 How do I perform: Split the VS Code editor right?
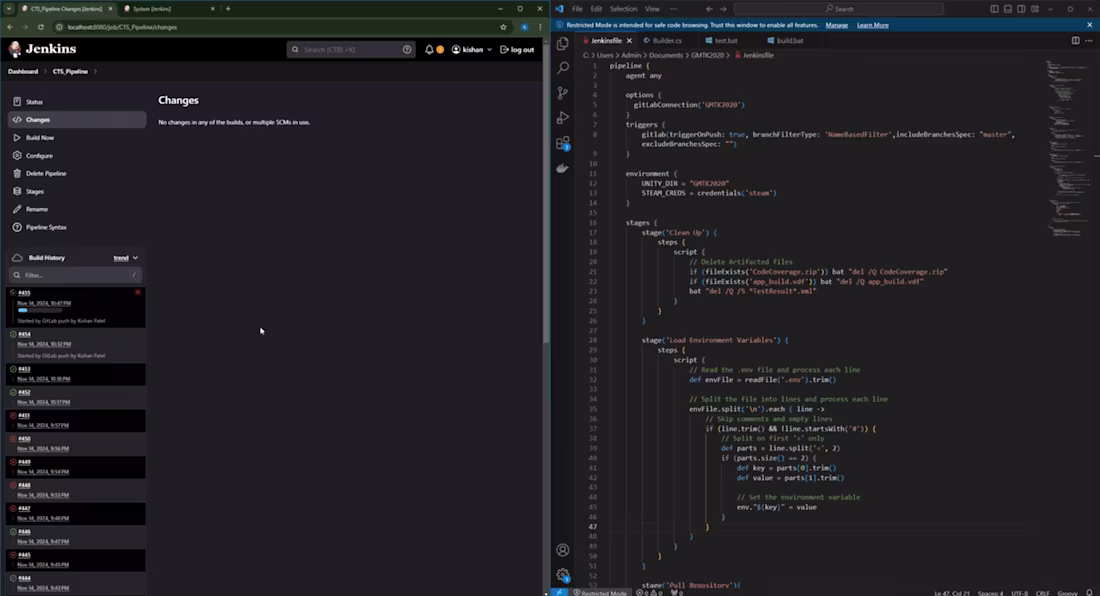click(1075, 41)
